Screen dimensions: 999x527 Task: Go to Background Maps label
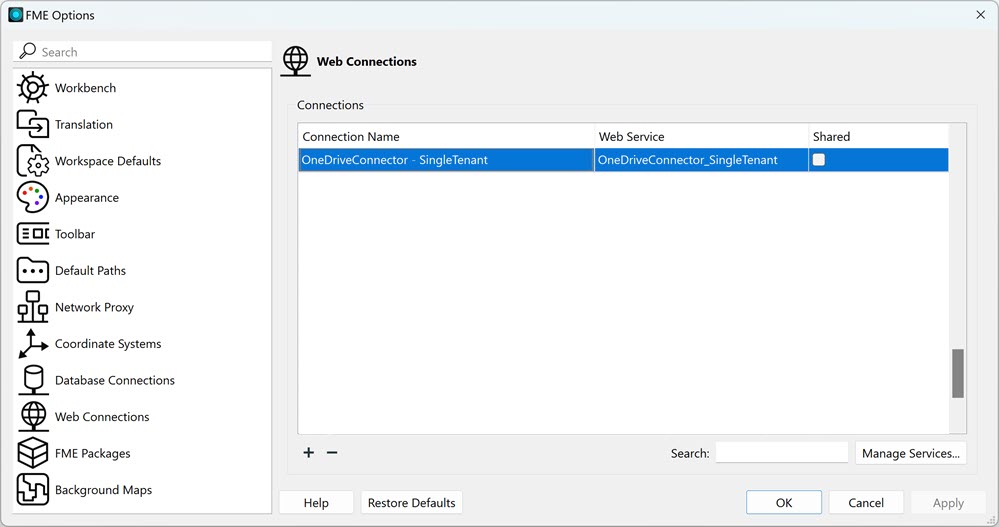point(103,490)
